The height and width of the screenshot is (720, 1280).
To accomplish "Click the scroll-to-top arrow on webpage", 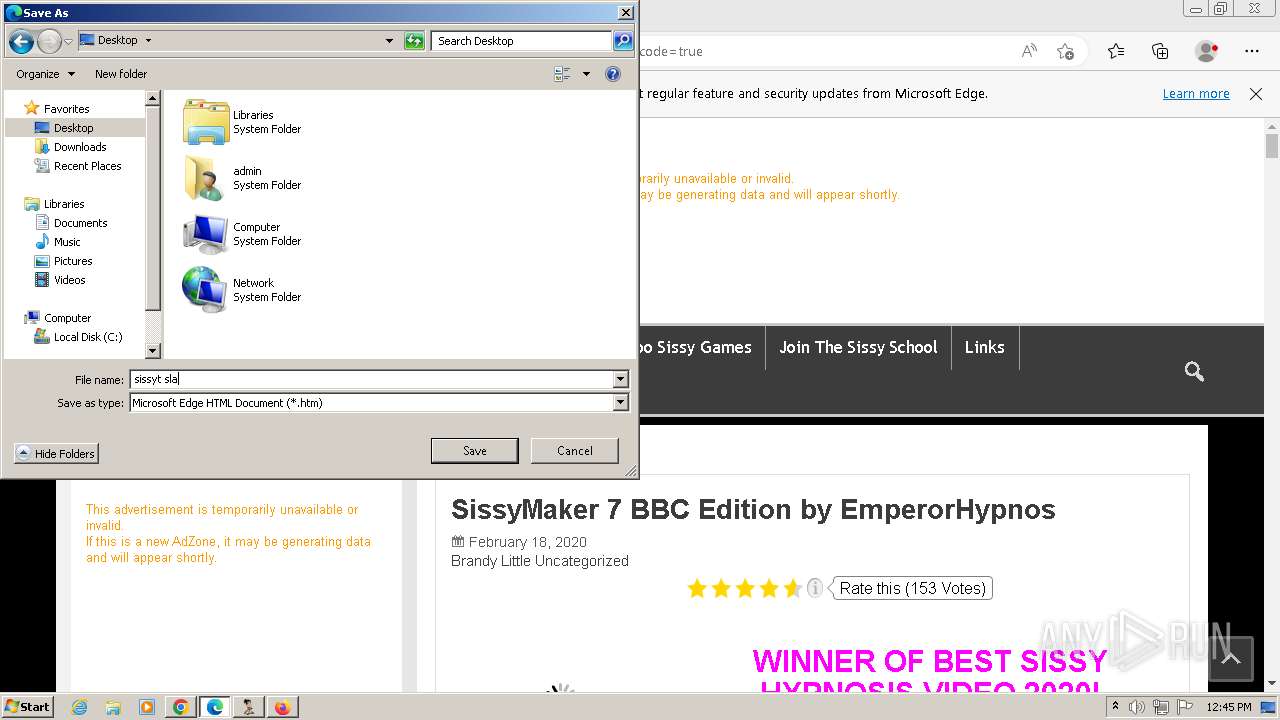I will point(1230,659).
